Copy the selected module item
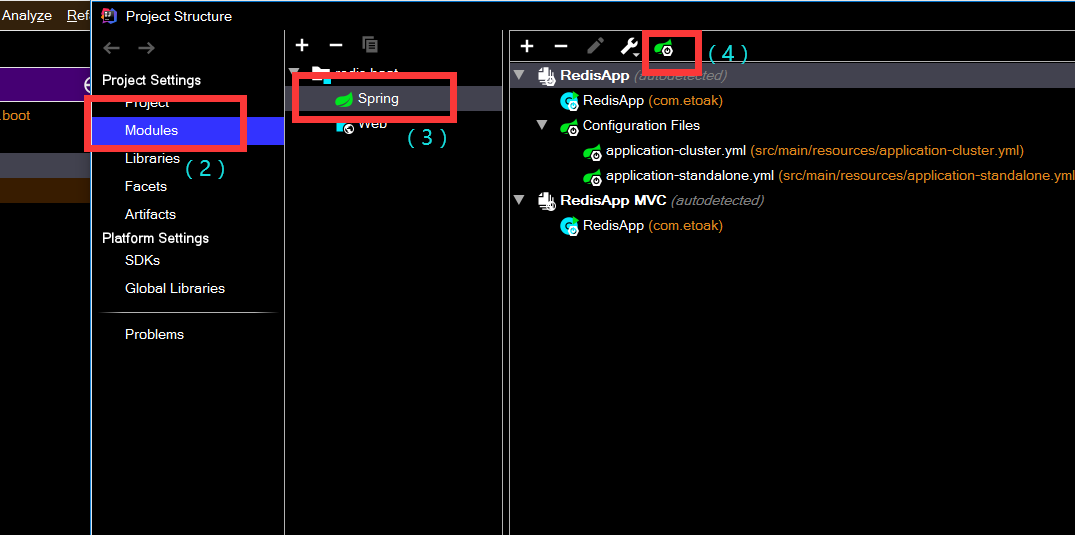Image resolution: width=1075 pixels, height=535 pixels. point(370,45)
